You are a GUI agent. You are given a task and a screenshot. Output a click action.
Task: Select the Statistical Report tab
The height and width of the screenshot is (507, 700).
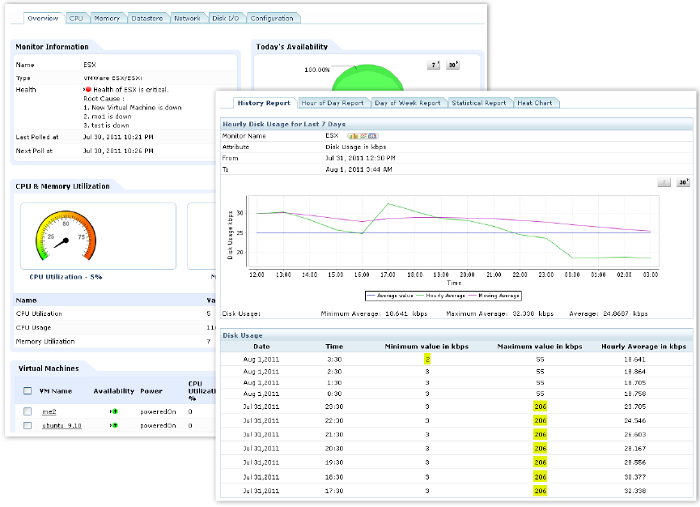(x=478, y=102)
